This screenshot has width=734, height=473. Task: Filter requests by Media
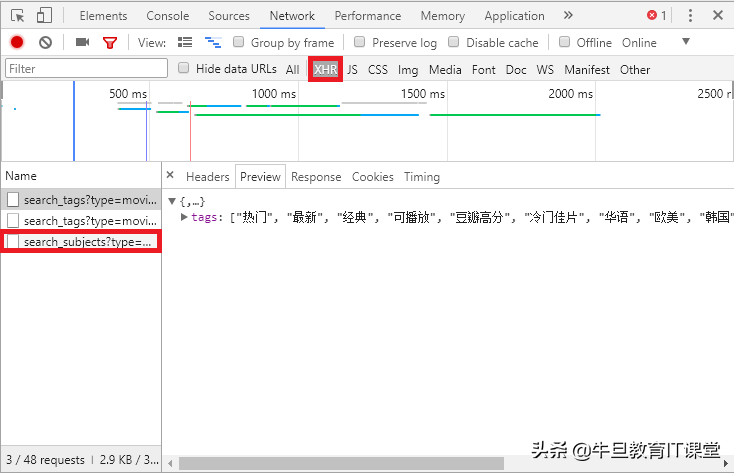coord(445,69)
